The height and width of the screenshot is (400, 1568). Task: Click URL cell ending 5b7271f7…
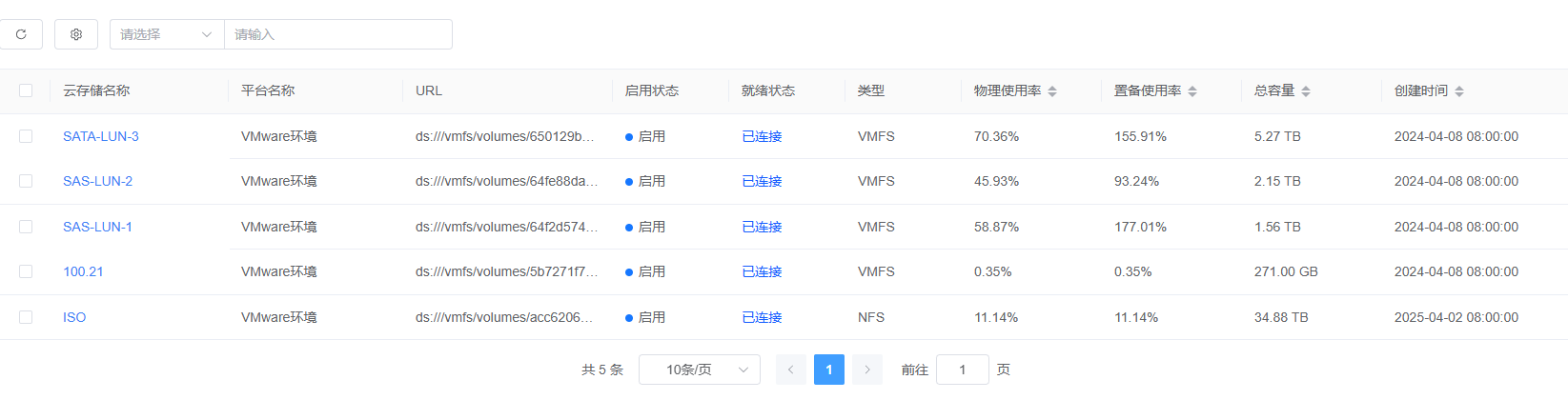pyautogui.click(x=506, y=271)
